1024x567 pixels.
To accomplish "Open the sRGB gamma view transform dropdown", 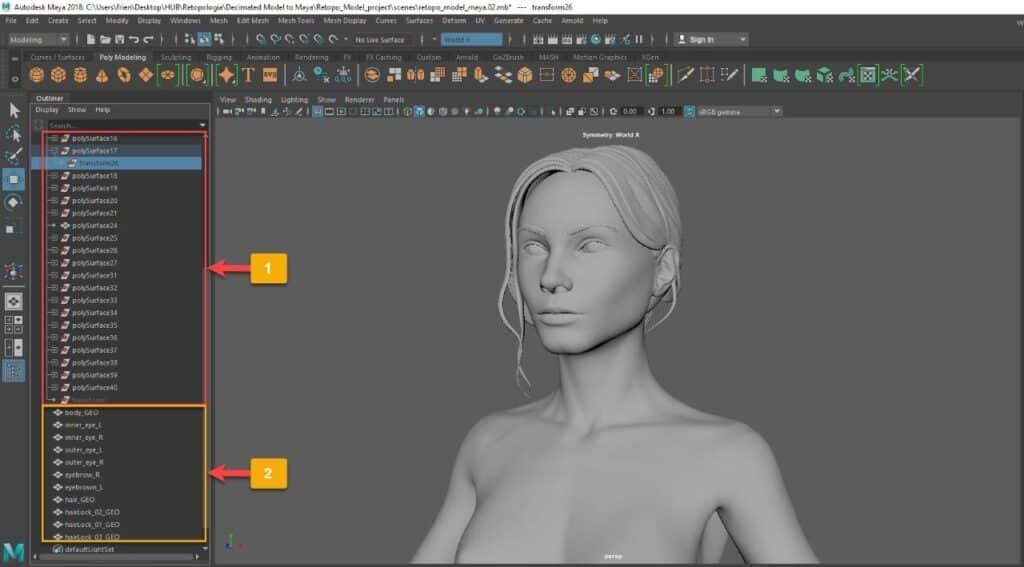I will pos(733,111).
